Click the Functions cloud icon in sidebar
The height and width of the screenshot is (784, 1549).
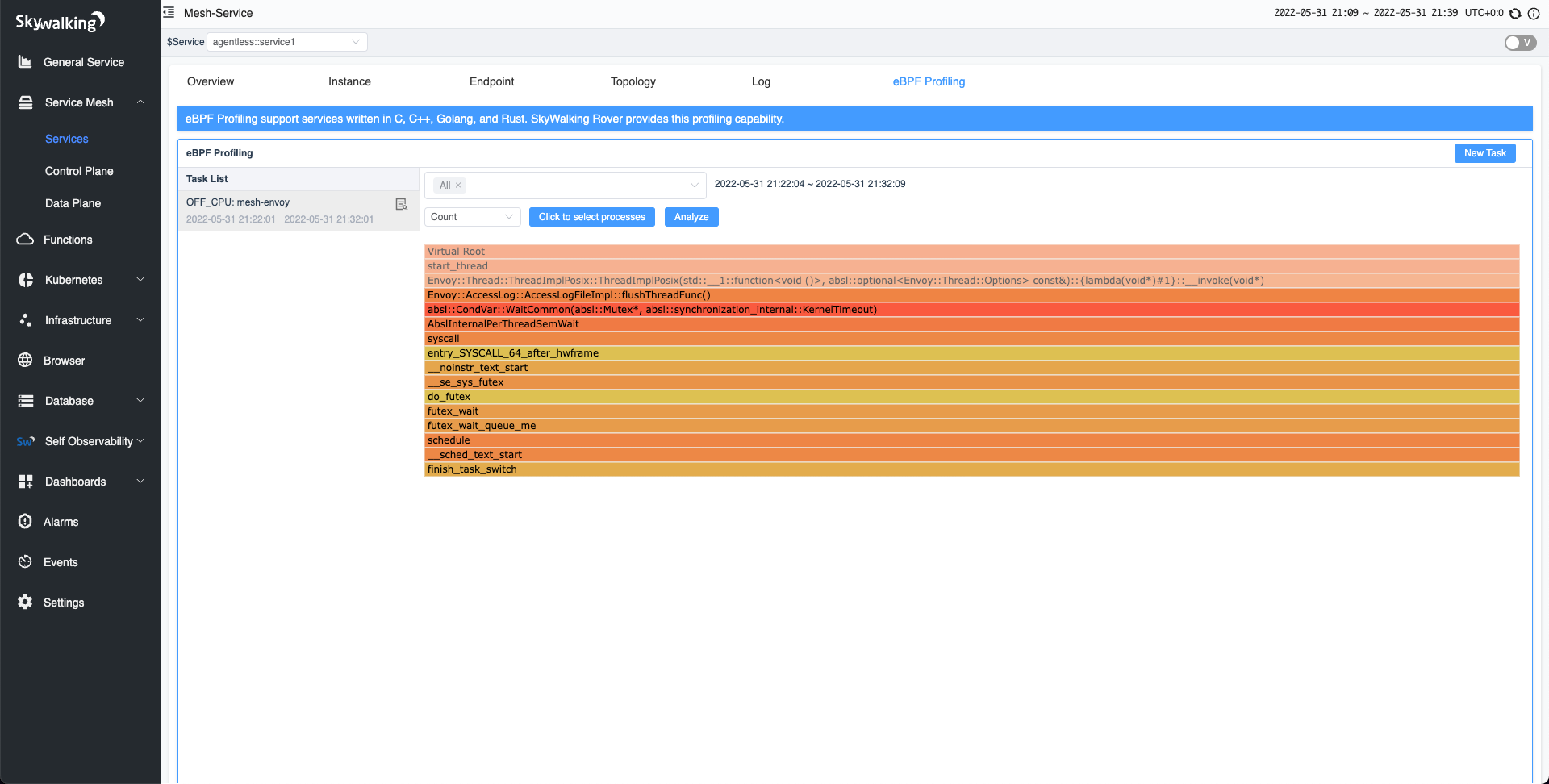[x=25, y=239]
